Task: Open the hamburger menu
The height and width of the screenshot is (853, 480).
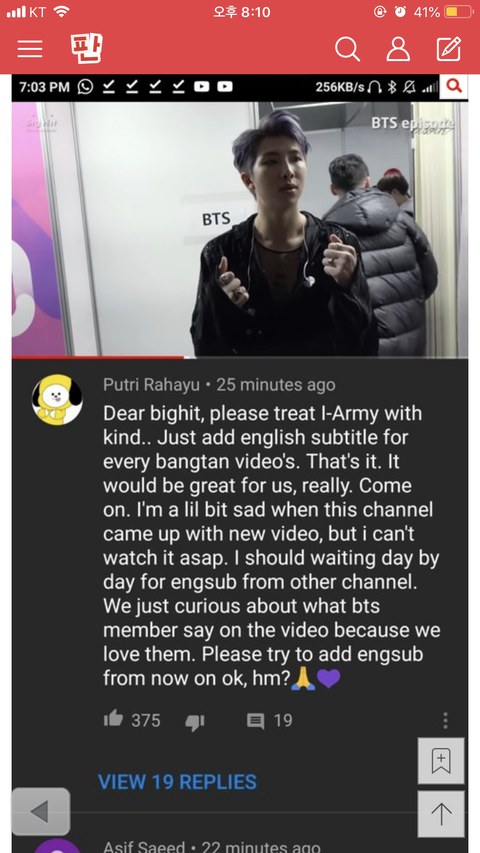Action: [30, 49]
